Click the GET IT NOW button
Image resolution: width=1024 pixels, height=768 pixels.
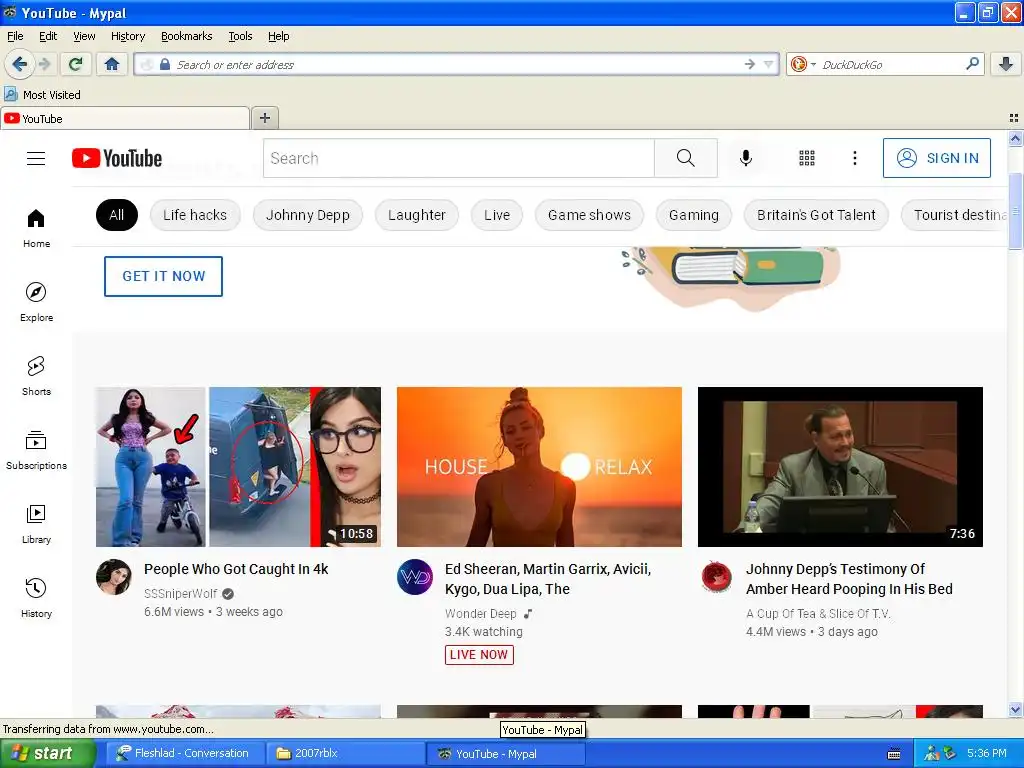pos(163,276)
